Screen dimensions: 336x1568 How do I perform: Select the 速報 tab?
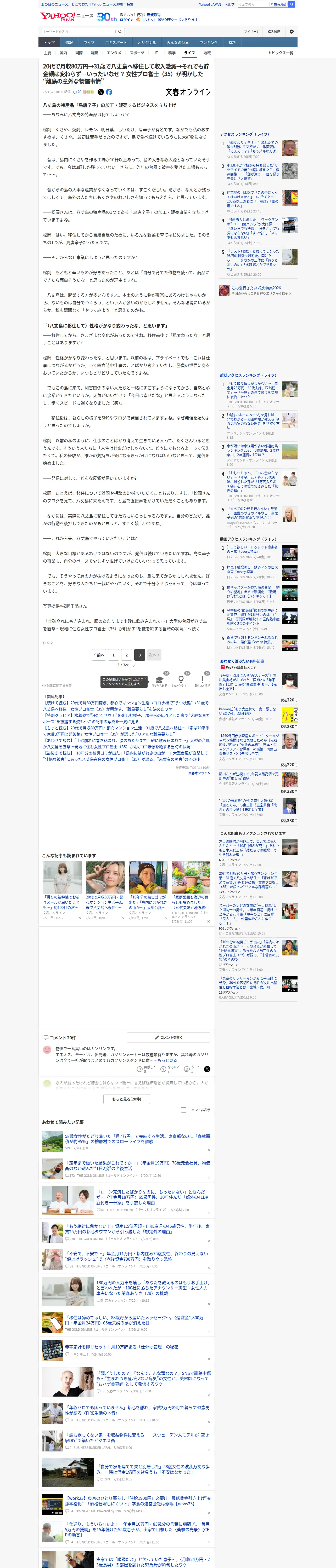[69, 43]
